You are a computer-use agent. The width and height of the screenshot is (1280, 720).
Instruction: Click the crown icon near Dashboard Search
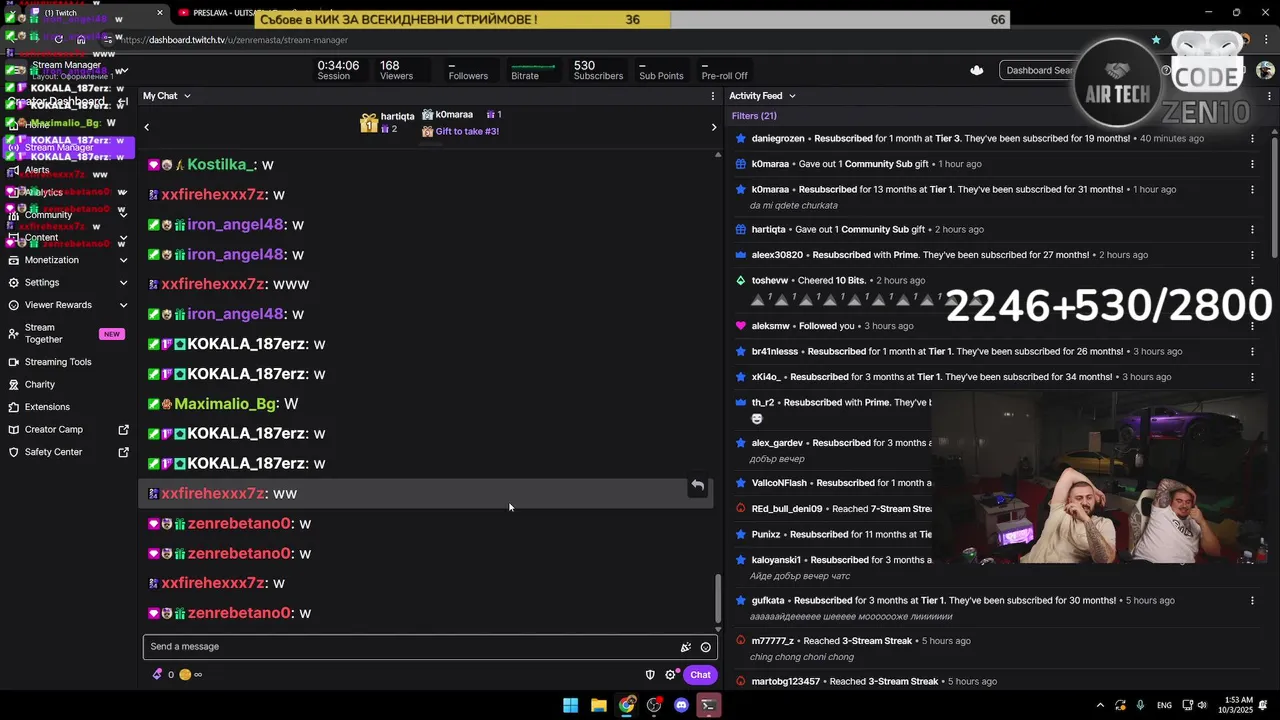click(x=977, y=70)
